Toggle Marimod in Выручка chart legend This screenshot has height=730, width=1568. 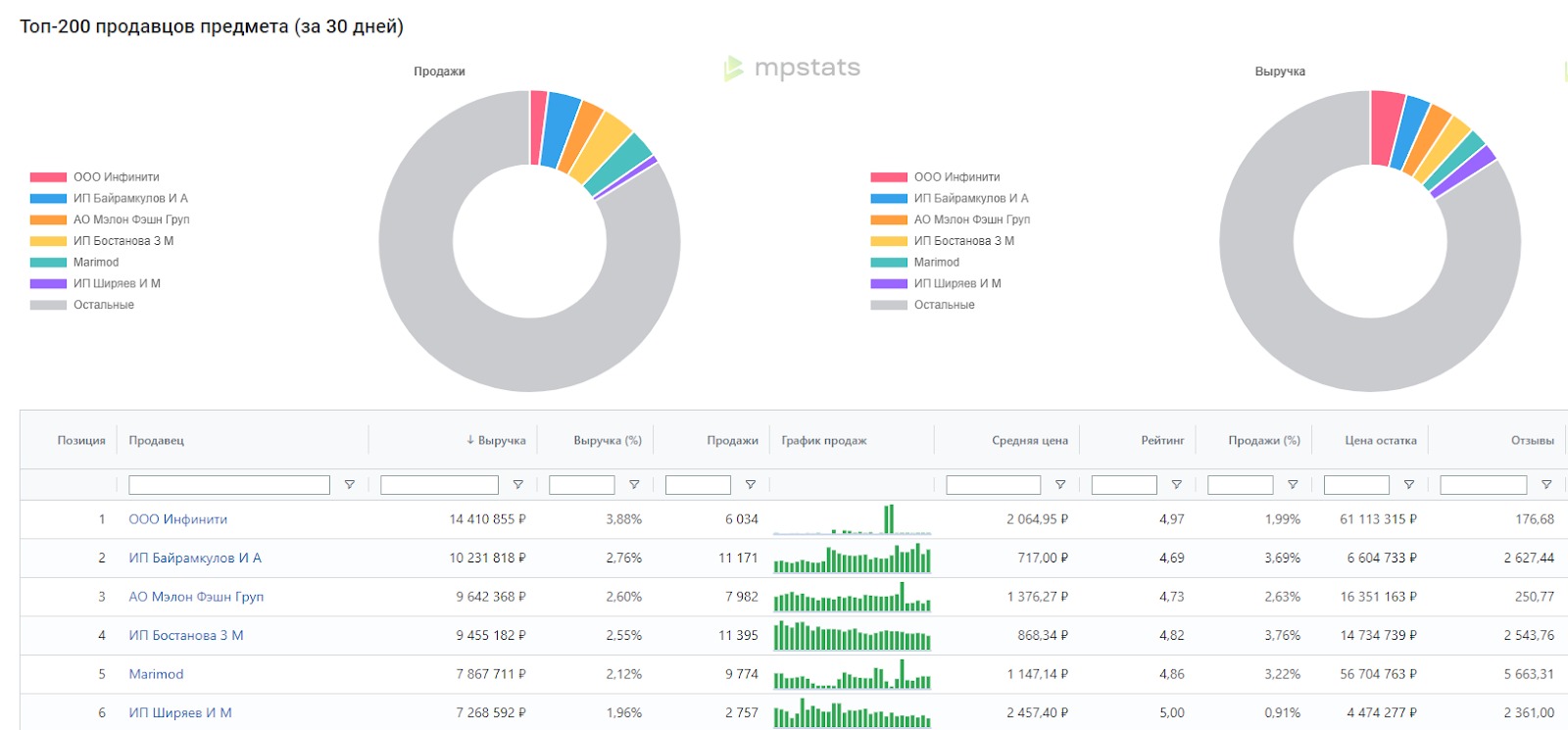click(915, 263)
